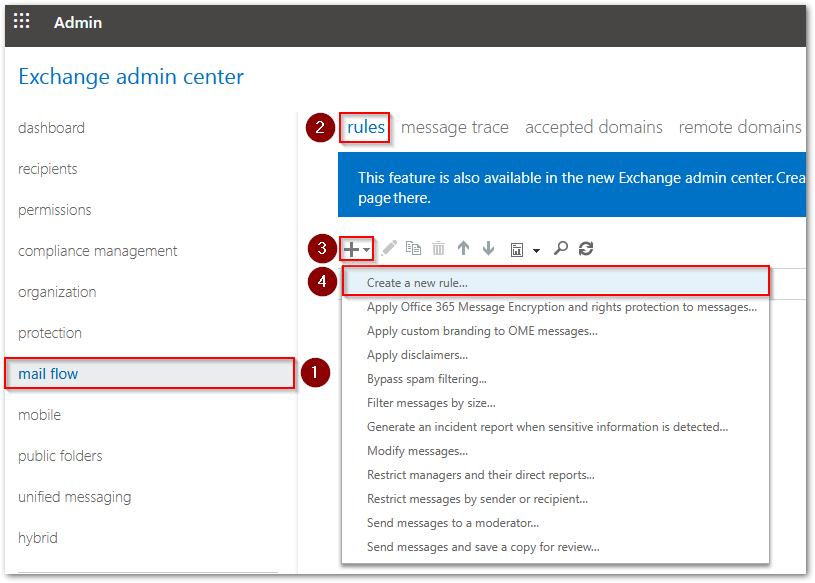Click the Copy rule icon
The width and height of the screenshot is (815, 583).
(x=414, y=248)
